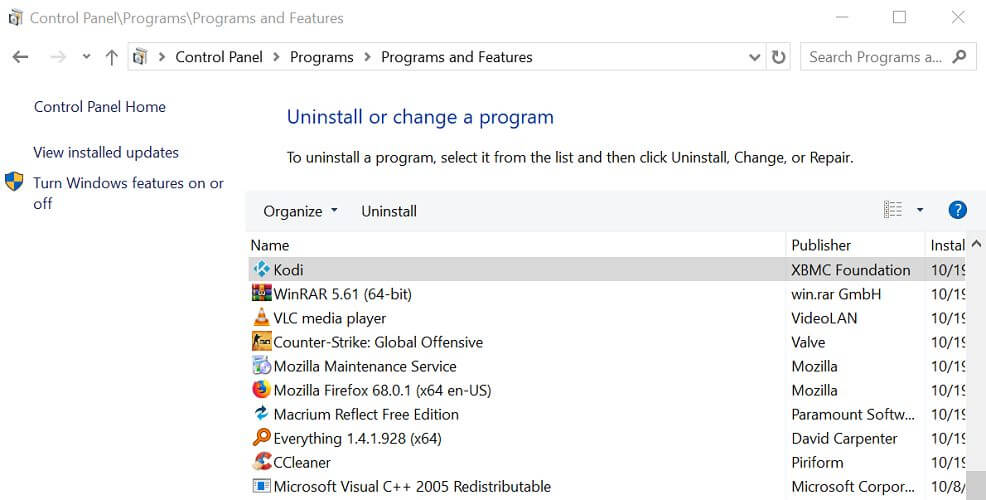Click the Everything search tool icon
This screenshot has width=986, height=500.
pyautogui.click(x=261, y=437)
